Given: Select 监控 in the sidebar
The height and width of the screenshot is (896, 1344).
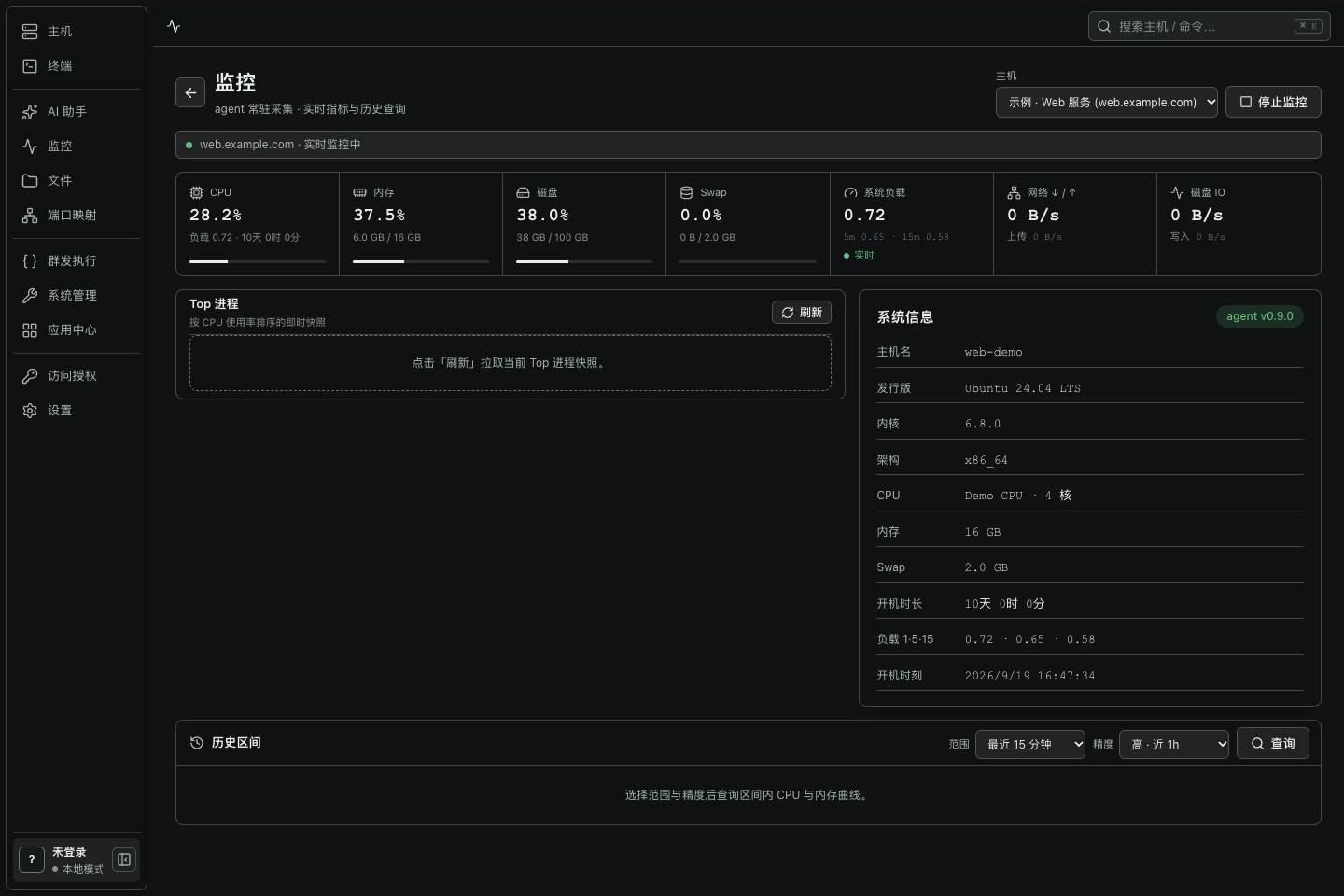Looking at the screenshot, I should pos(77,147).
